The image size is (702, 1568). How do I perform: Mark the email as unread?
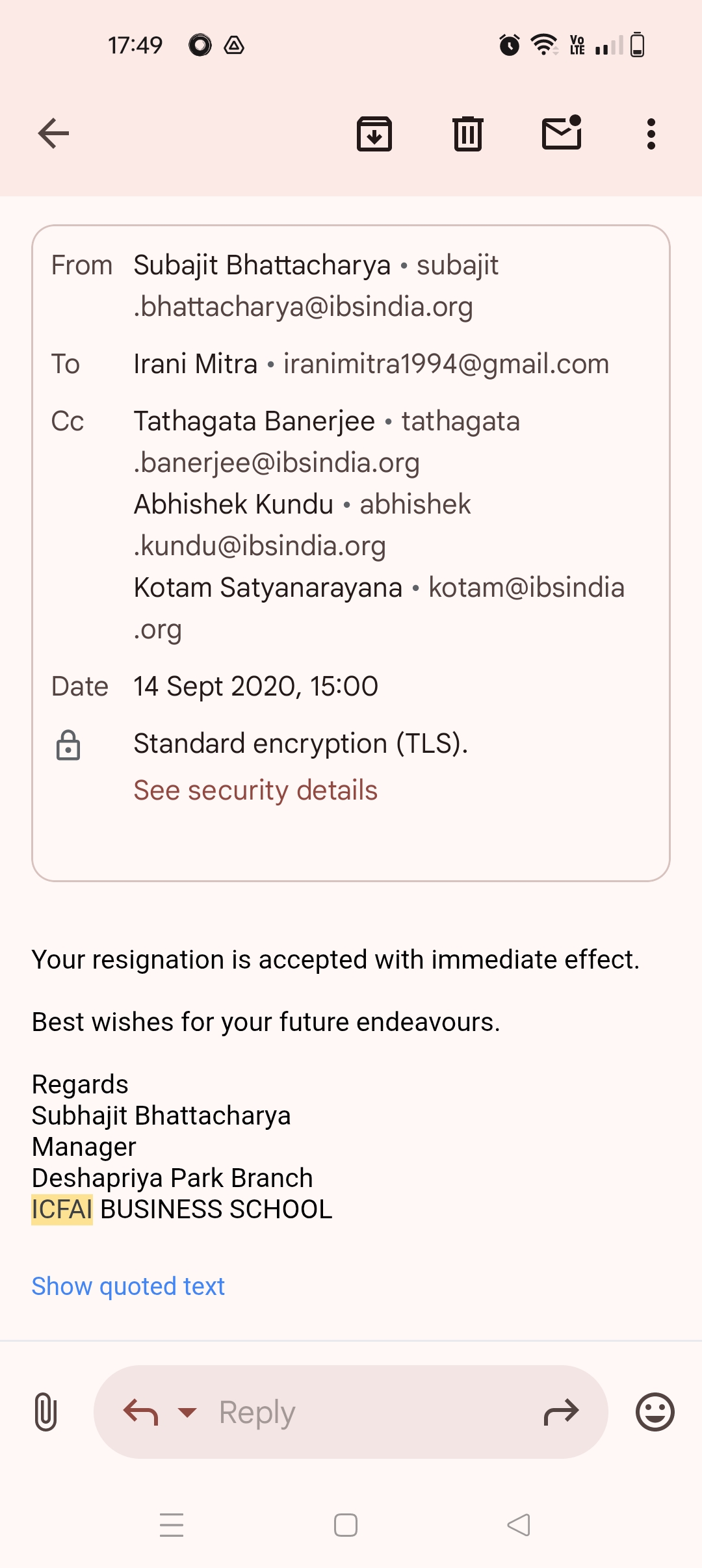(562, 133)
